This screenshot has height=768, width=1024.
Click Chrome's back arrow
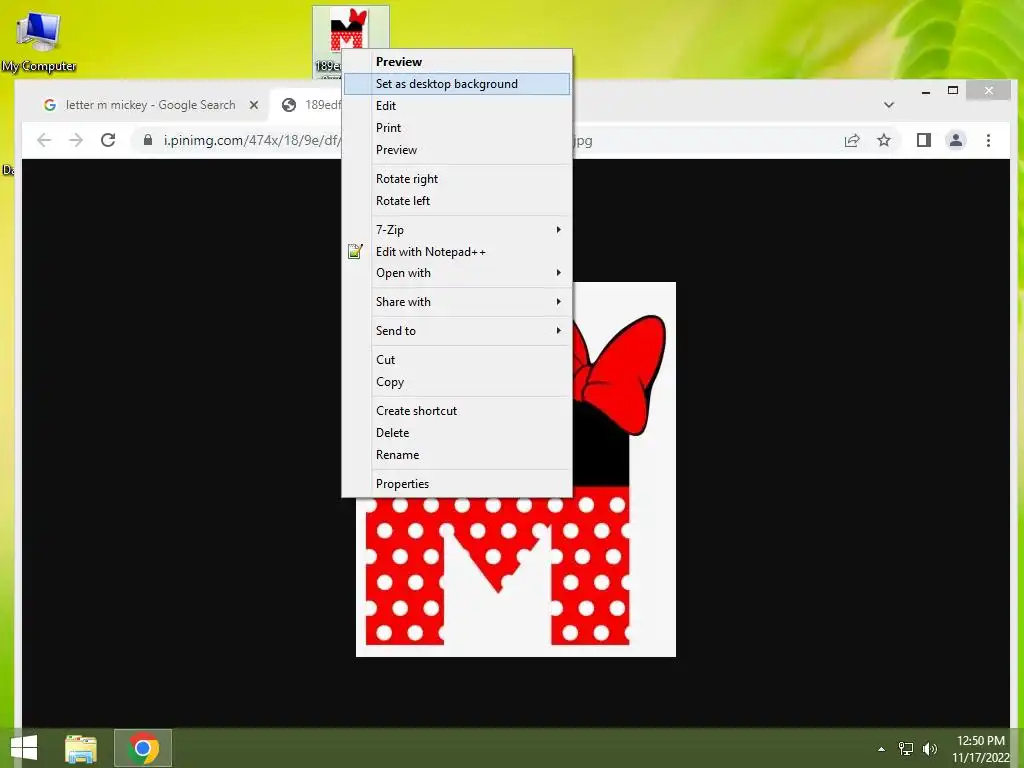pyautogui.click(x=44, y=140)
